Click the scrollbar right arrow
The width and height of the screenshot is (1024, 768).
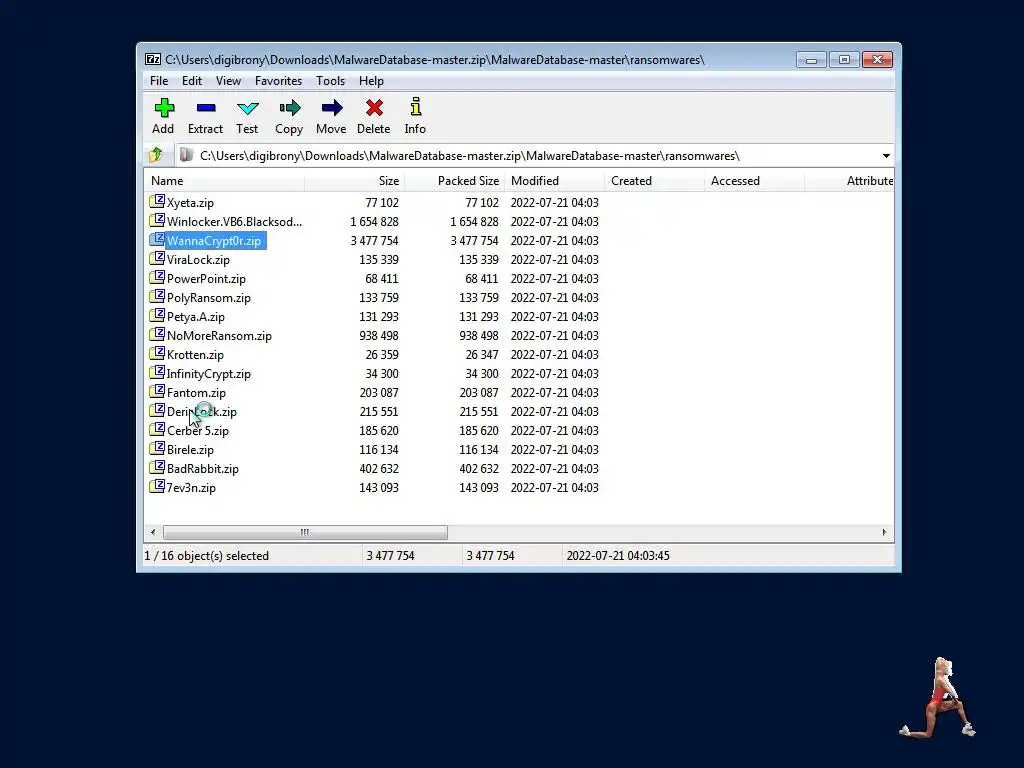click(x=884, y=532)
